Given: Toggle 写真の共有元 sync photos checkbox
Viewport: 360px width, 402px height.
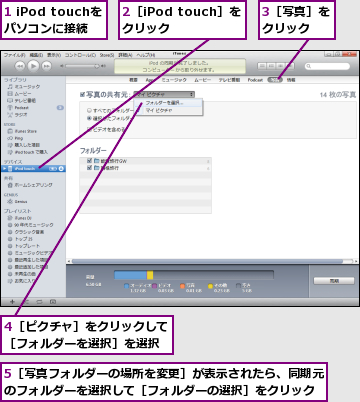Looking at the screenshot, I should point(82,95).
